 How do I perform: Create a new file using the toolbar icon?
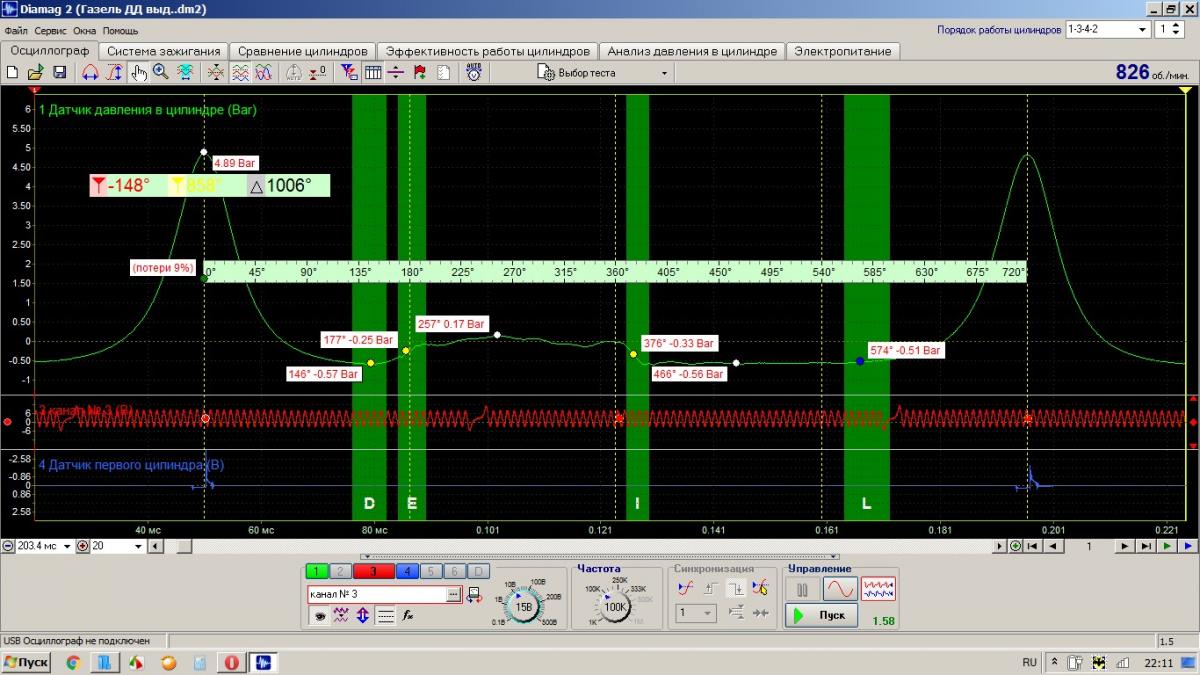[x=13, y=72]
